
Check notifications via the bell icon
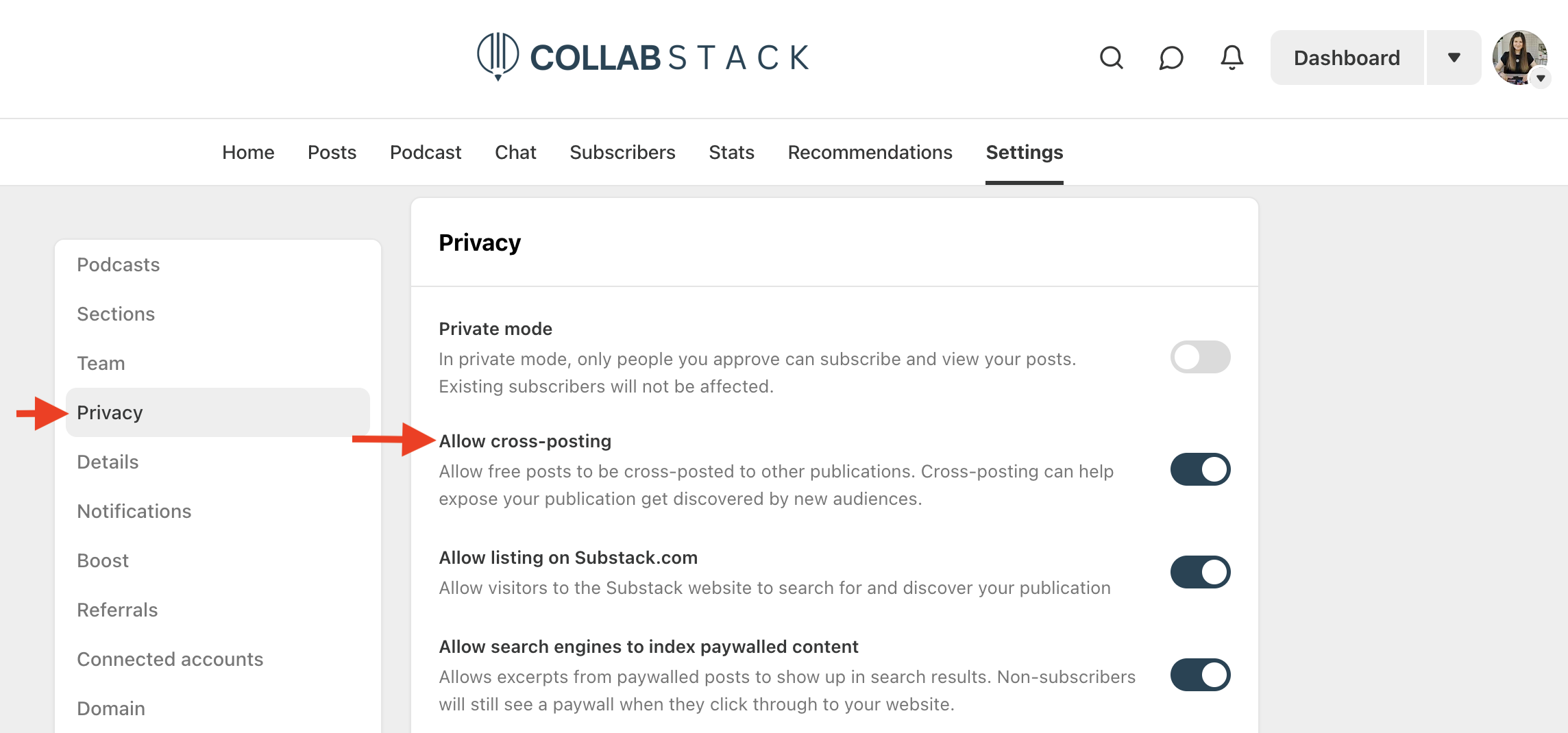pyautogui.click(x=1230, y=58)
